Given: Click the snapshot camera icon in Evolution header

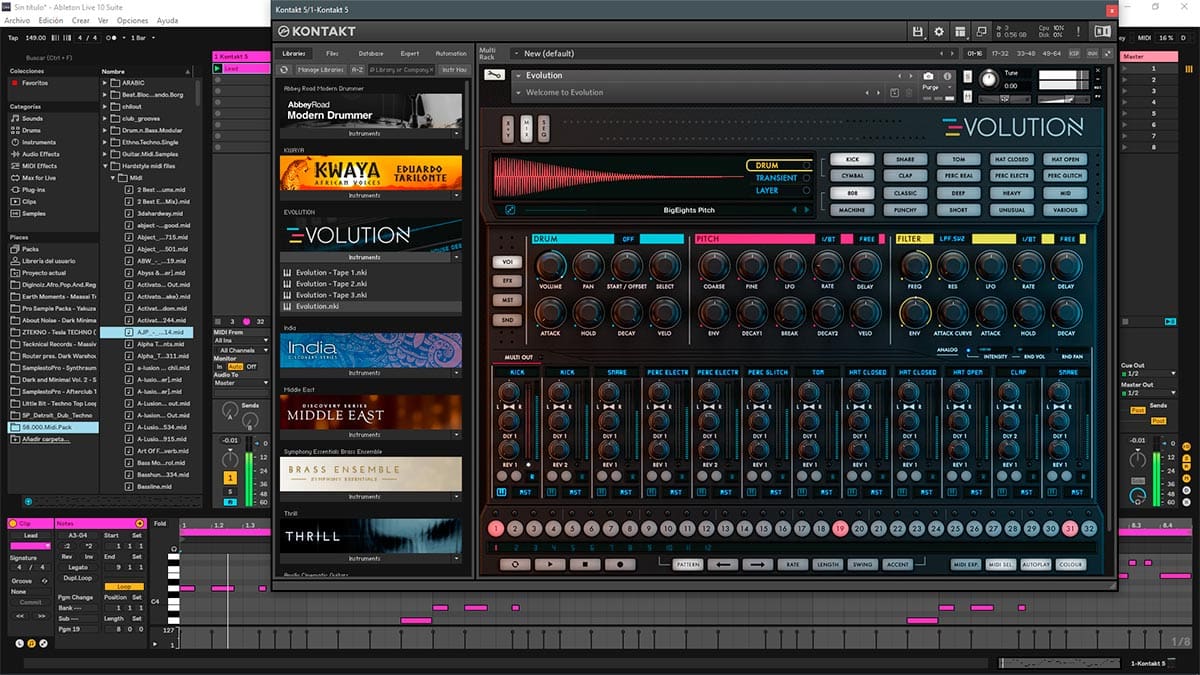Looking at the screenshot, I should [928, 76].
